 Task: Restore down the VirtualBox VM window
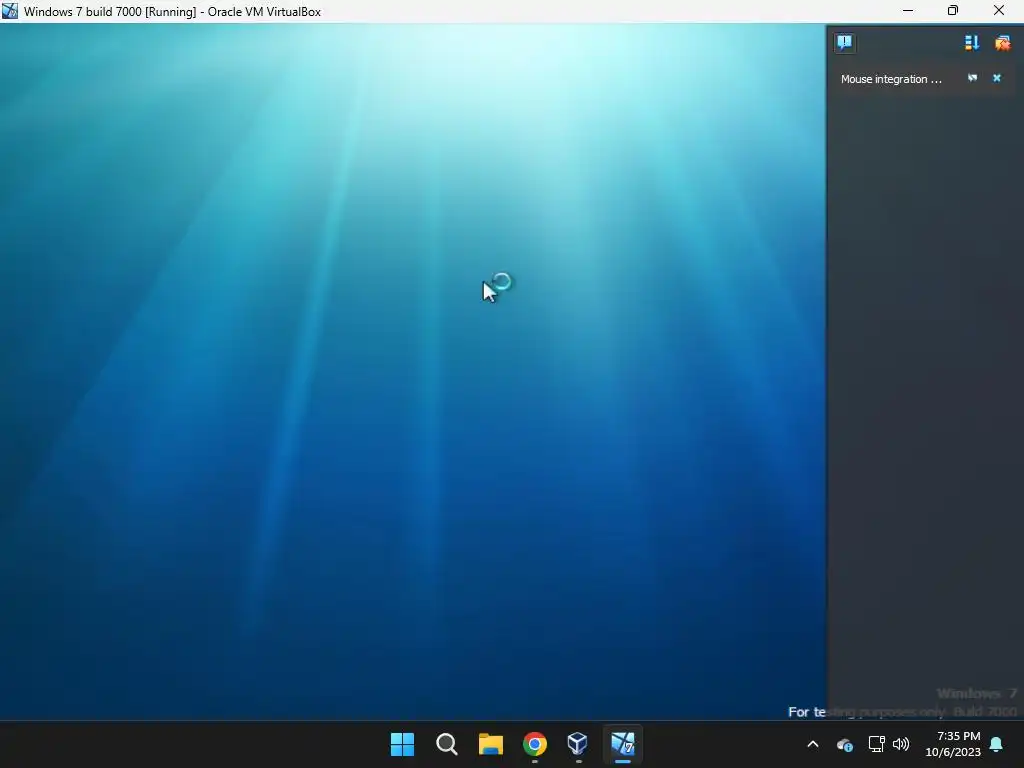click(953, 11)
